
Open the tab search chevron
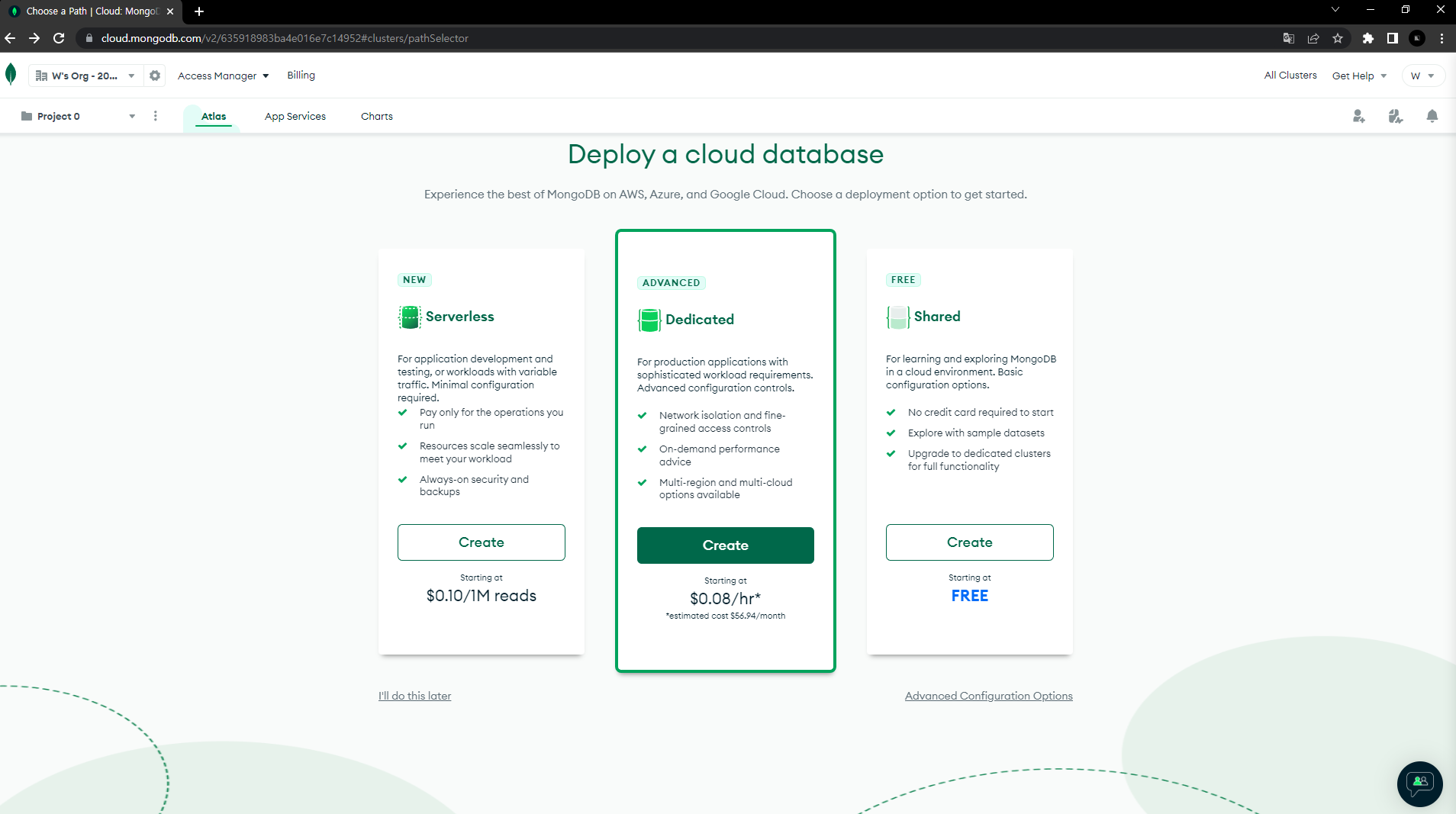coord(1335,10)
